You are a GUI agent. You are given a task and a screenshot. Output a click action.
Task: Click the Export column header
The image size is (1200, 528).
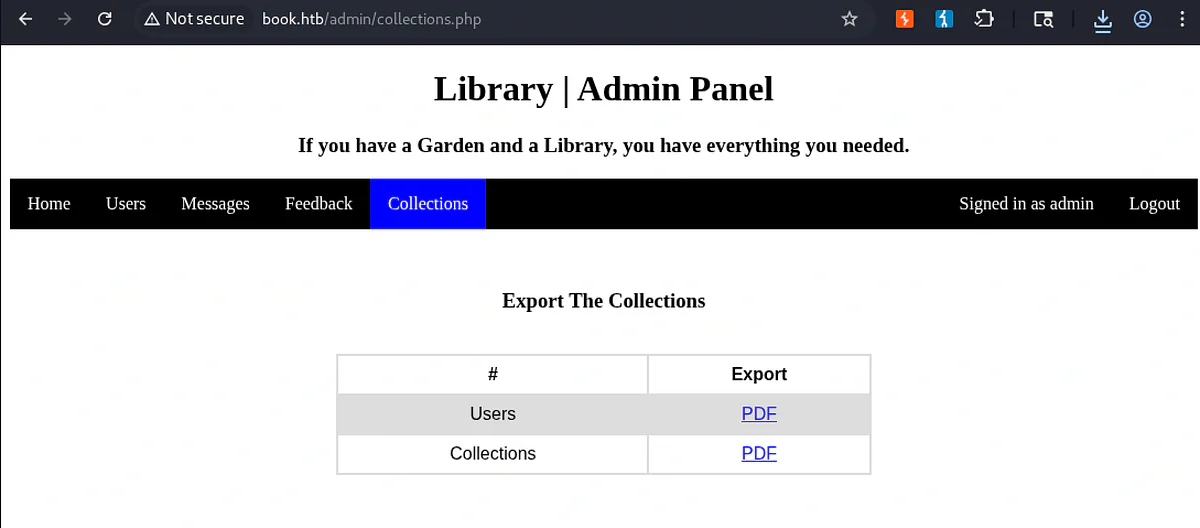click(x=759, y=374)
